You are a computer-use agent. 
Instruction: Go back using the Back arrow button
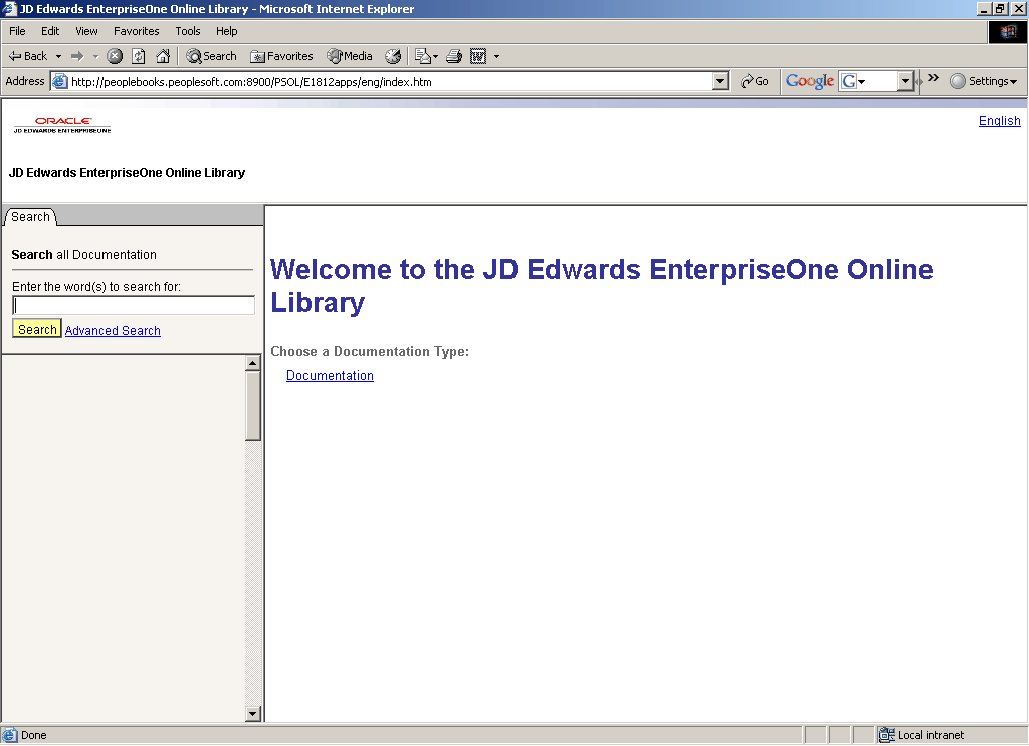pos(28,56)
